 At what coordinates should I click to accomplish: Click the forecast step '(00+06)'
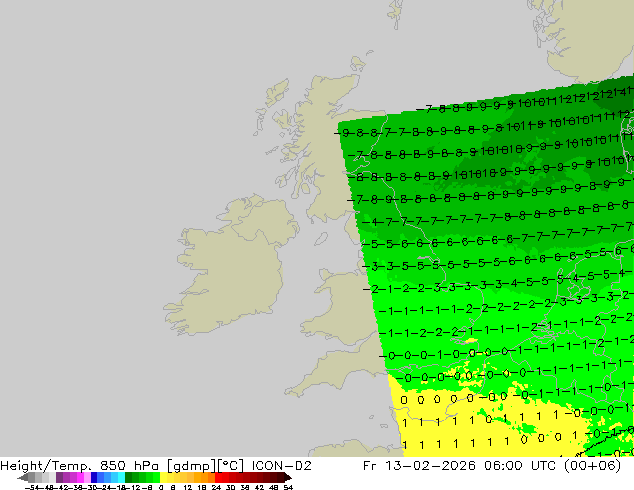592,466
